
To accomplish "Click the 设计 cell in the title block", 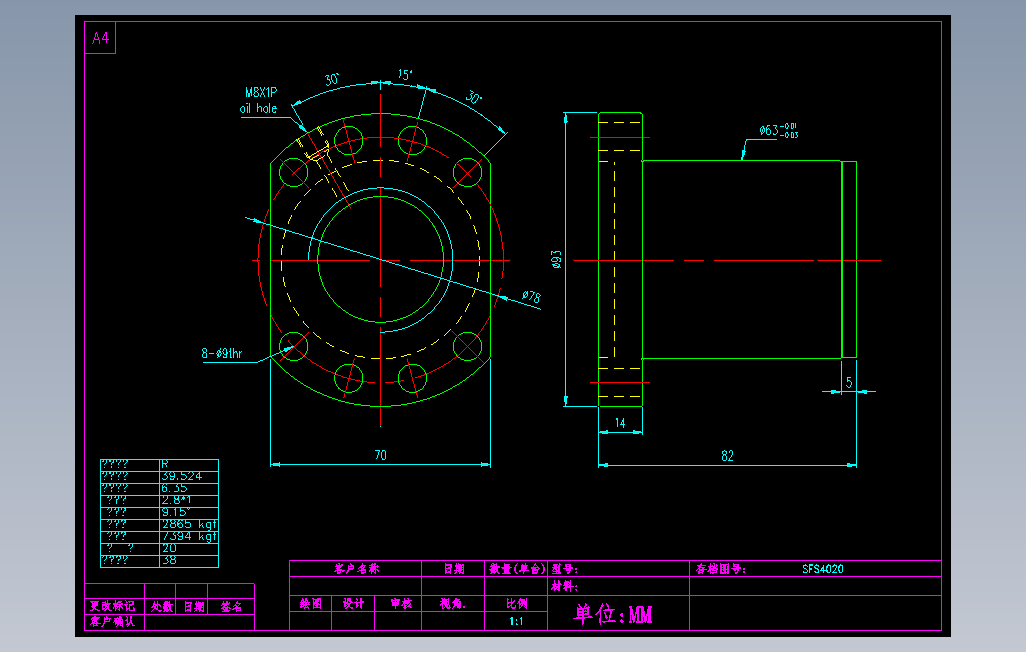I will 353,604.
